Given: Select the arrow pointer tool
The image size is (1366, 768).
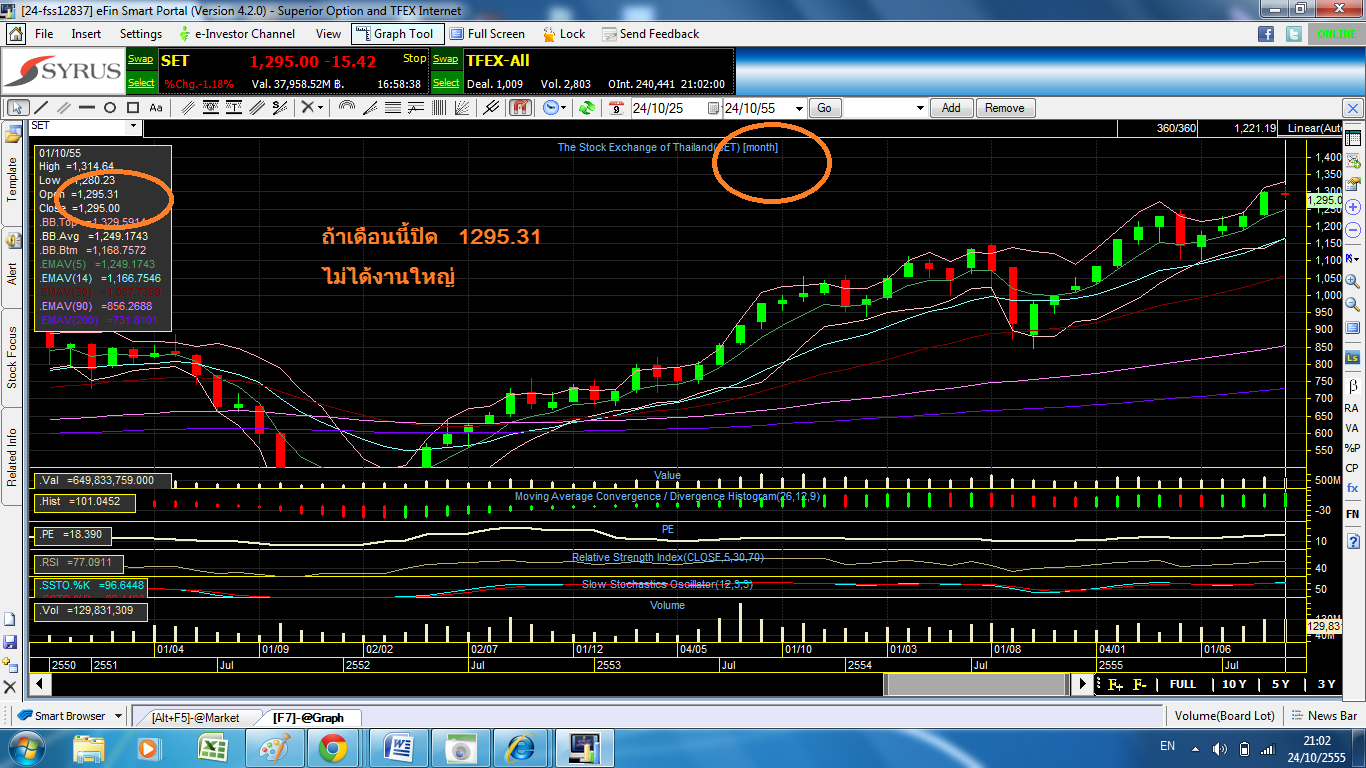Looking at the screenshot, I should point(17,108).
